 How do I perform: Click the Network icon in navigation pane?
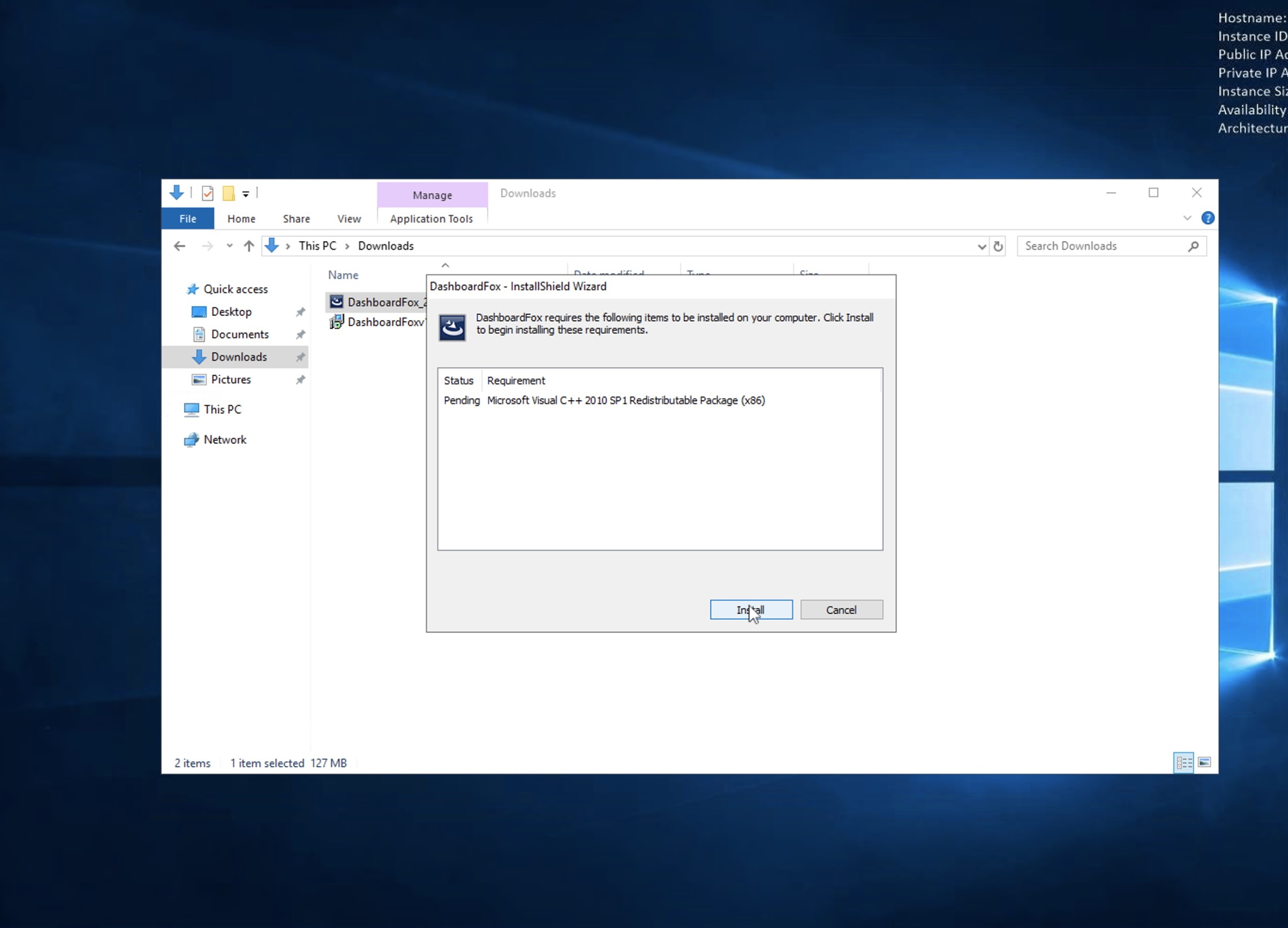click(191, 440)
